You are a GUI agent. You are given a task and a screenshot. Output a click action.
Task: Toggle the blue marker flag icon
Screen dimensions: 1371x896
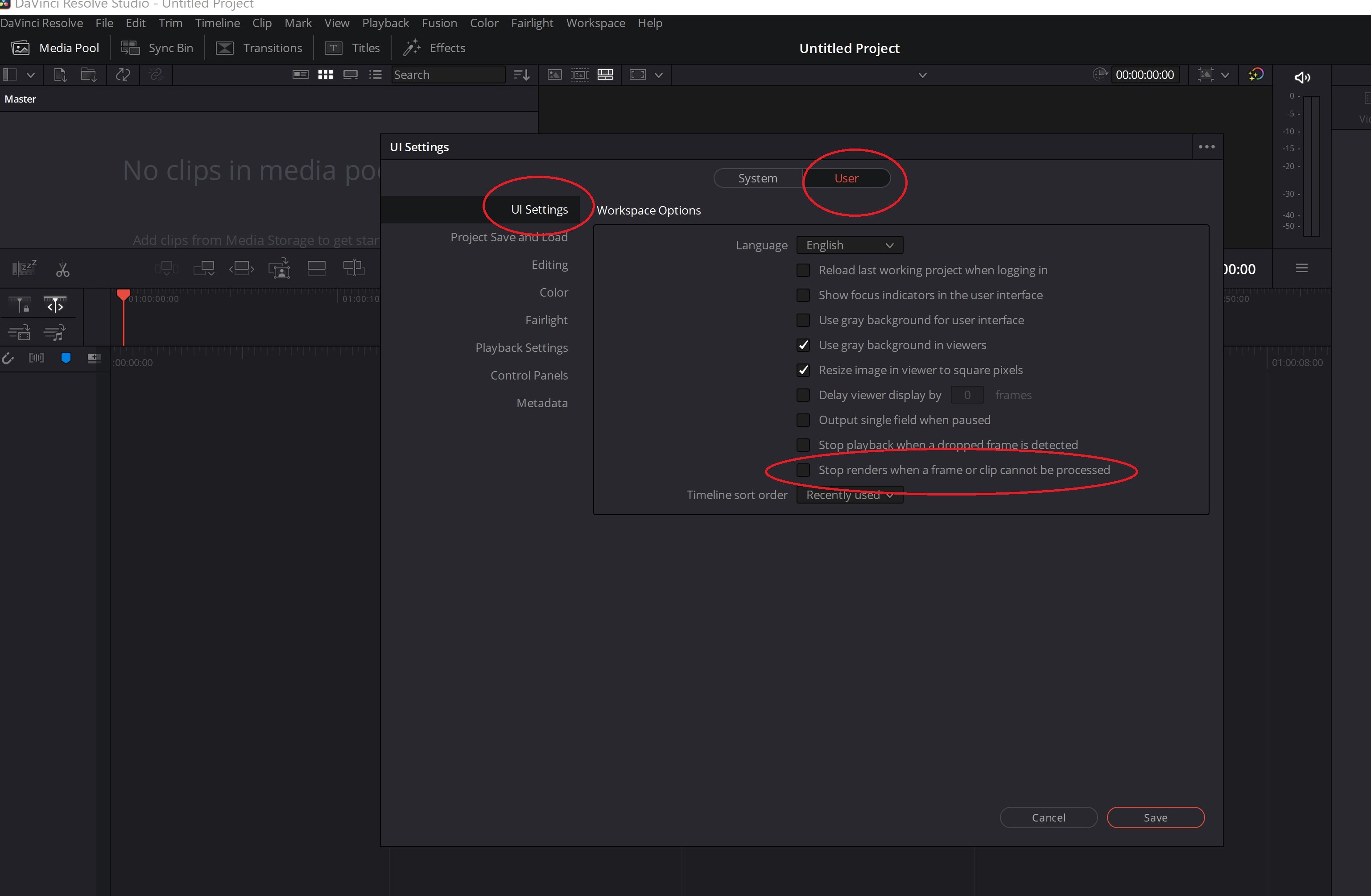pyautogui.click(x=66, y=358)
